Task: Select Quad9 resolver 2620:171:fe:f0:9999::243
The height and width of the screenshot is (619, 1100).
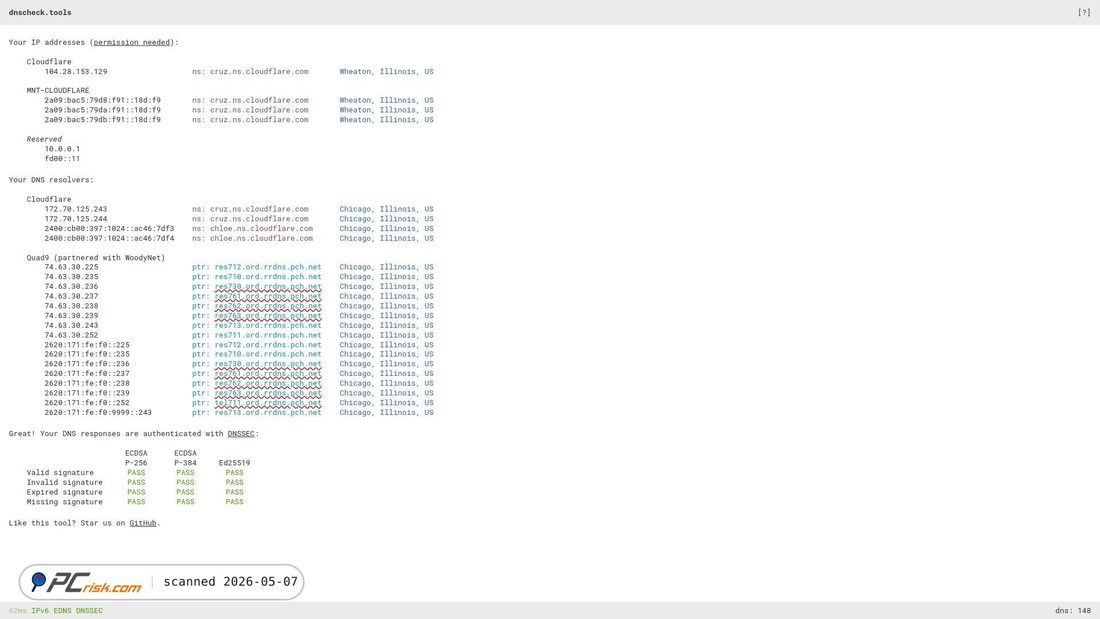Action: (98, 413)
